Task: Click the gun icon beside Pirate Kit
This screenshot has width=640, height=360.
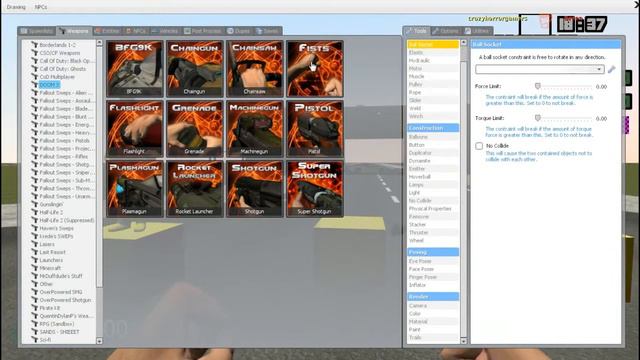Action: 35,308
